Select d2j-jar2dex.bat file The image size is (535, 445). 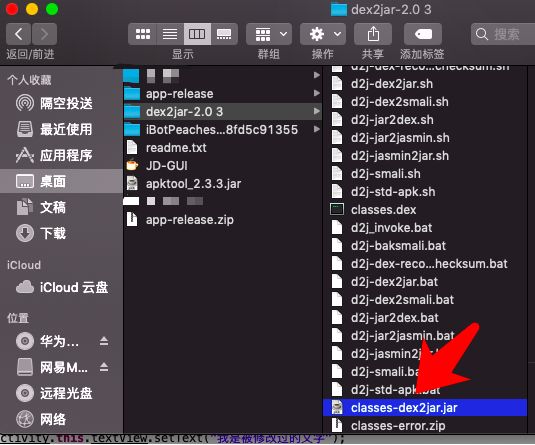tap(425, 318)
